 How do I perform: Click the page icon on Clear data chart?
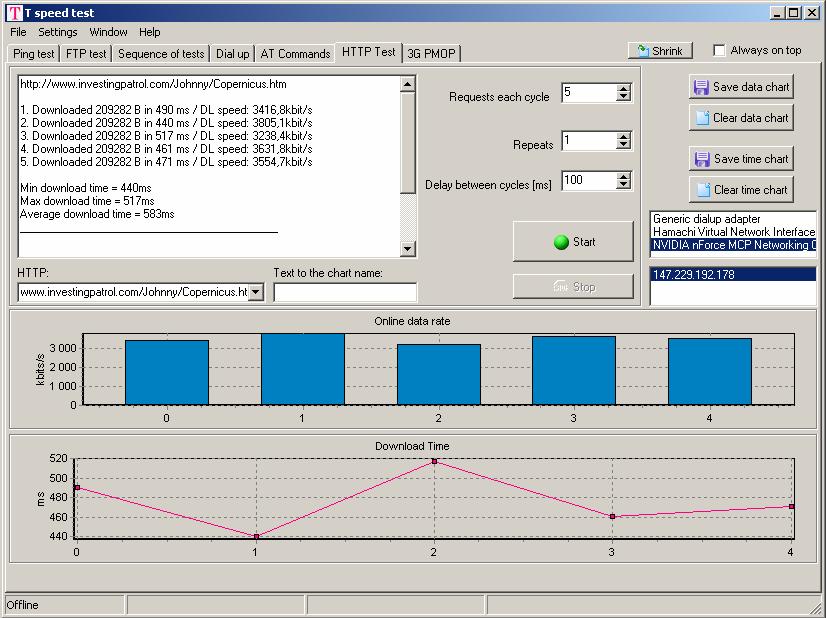pos(702,118)
